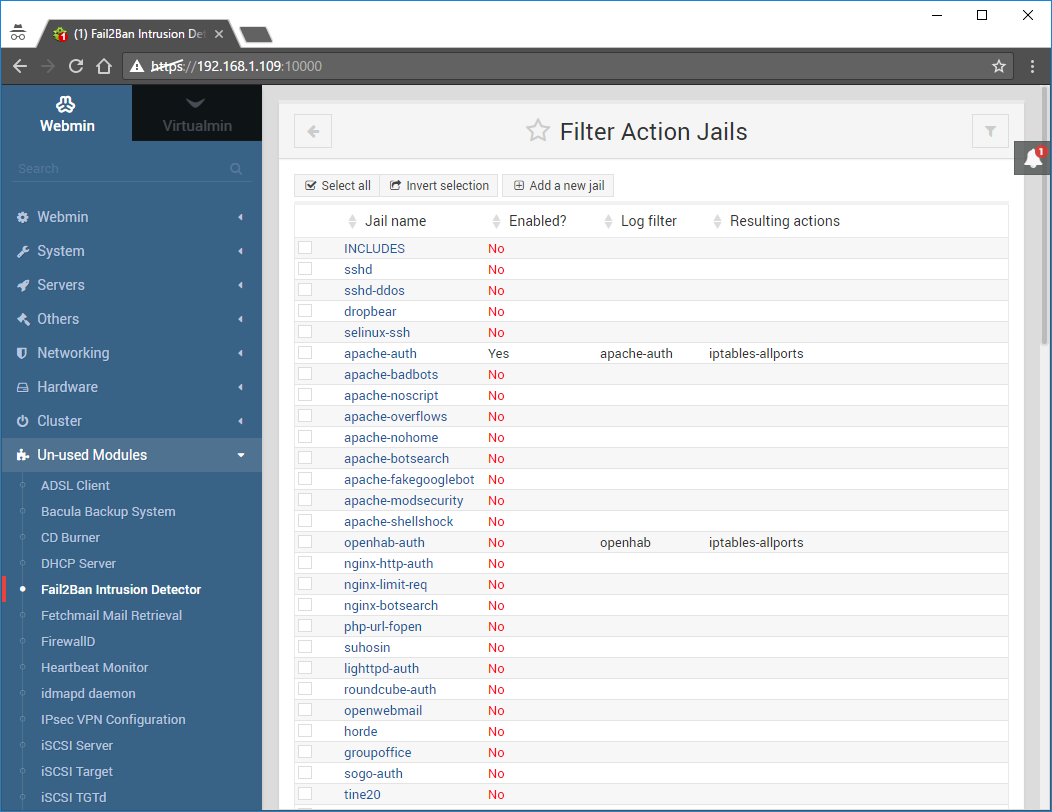
Task: Switch to the Virtualmin tab
Action: pos(197,113)
